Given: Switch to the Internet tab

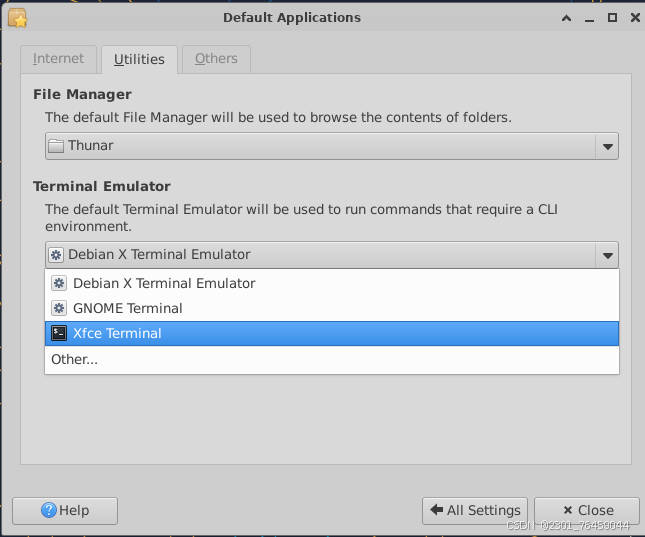Looking at the screenshot, I should click(58, 59).
